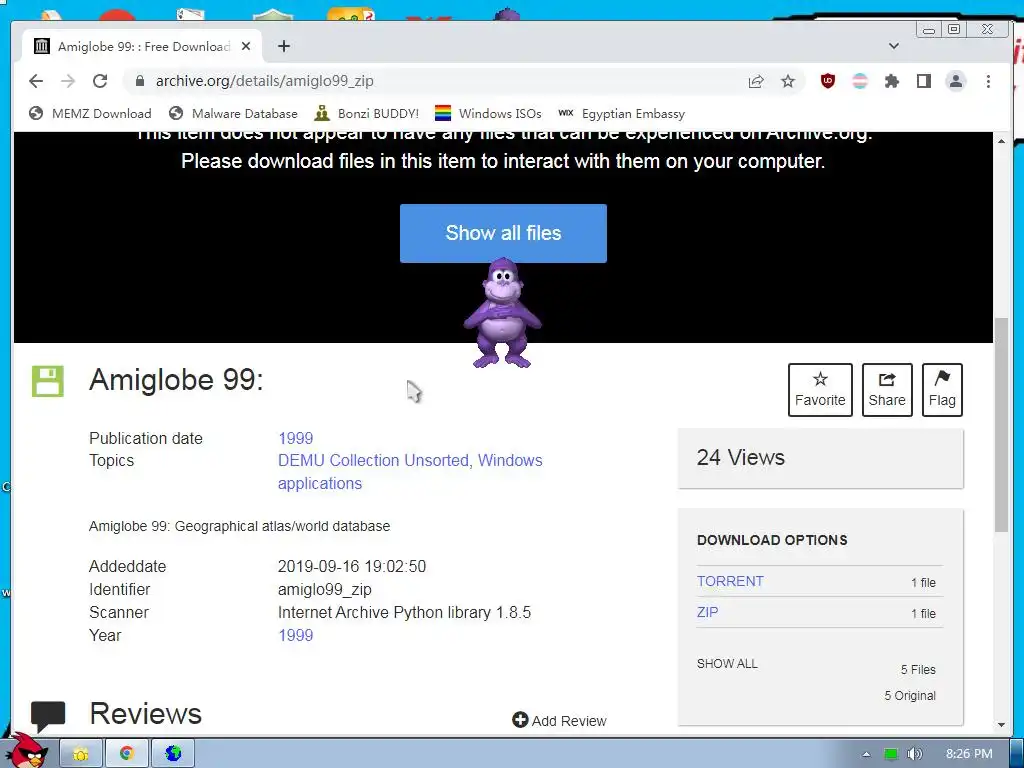Open the Windows applications topic link
1024x768 pixels.
pos(410,472)
